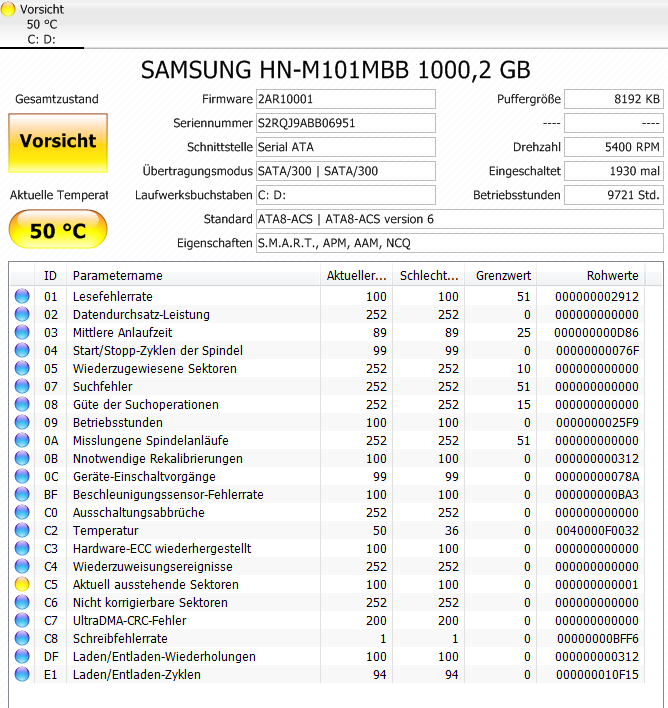Click the Rohwerte column header
The height and width of the screenshot is (708, 668).
point(591,275)
